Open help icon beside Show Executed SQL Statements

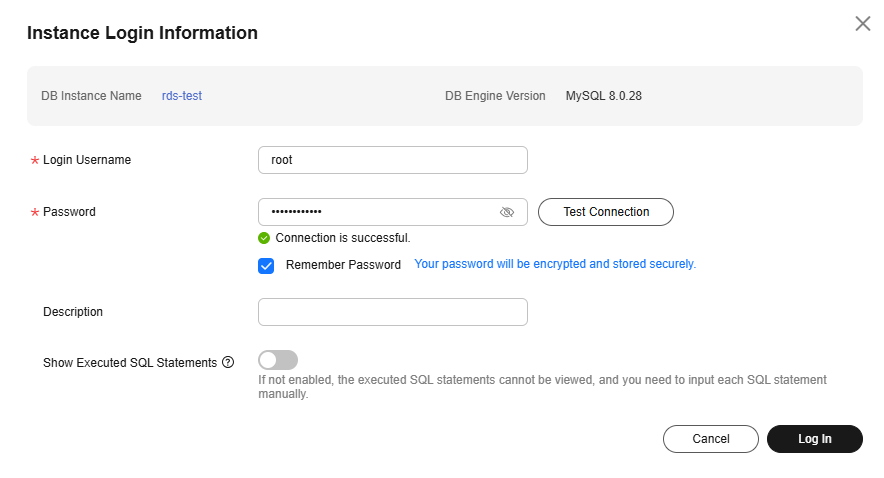[228, 362]
